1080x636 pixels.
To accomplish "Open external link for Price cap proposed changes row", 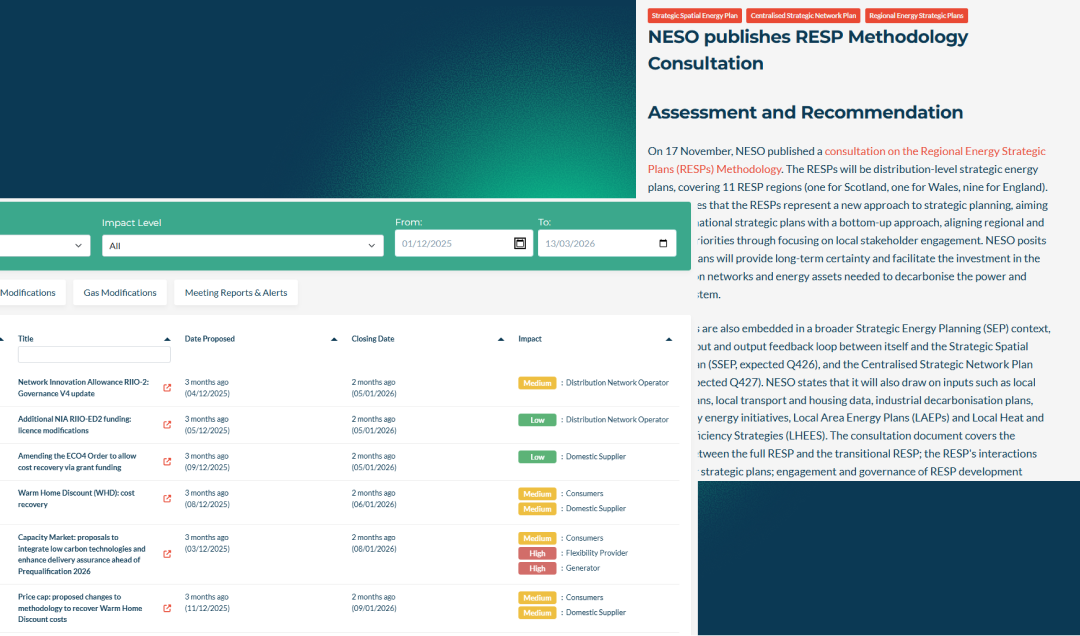I will click(167, 608).
